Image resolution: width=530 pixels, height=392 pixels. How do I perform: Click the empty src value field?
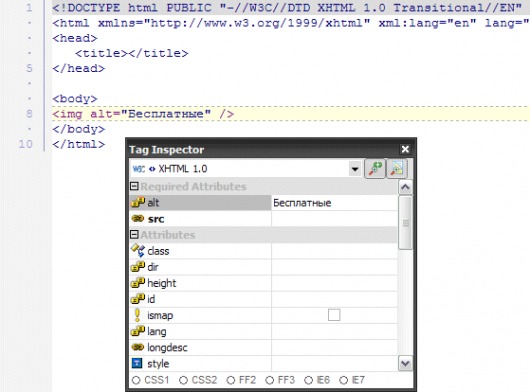334,219
